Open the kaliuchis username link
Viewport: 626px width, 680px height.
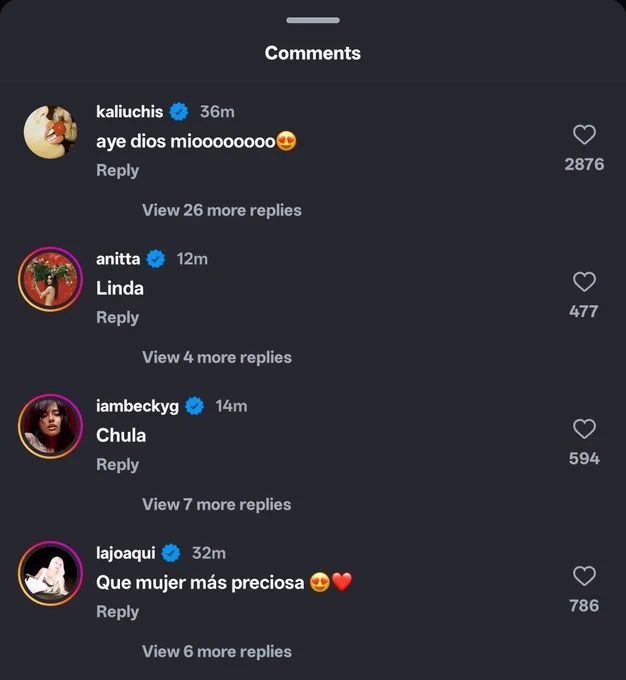tap(129, 112)
